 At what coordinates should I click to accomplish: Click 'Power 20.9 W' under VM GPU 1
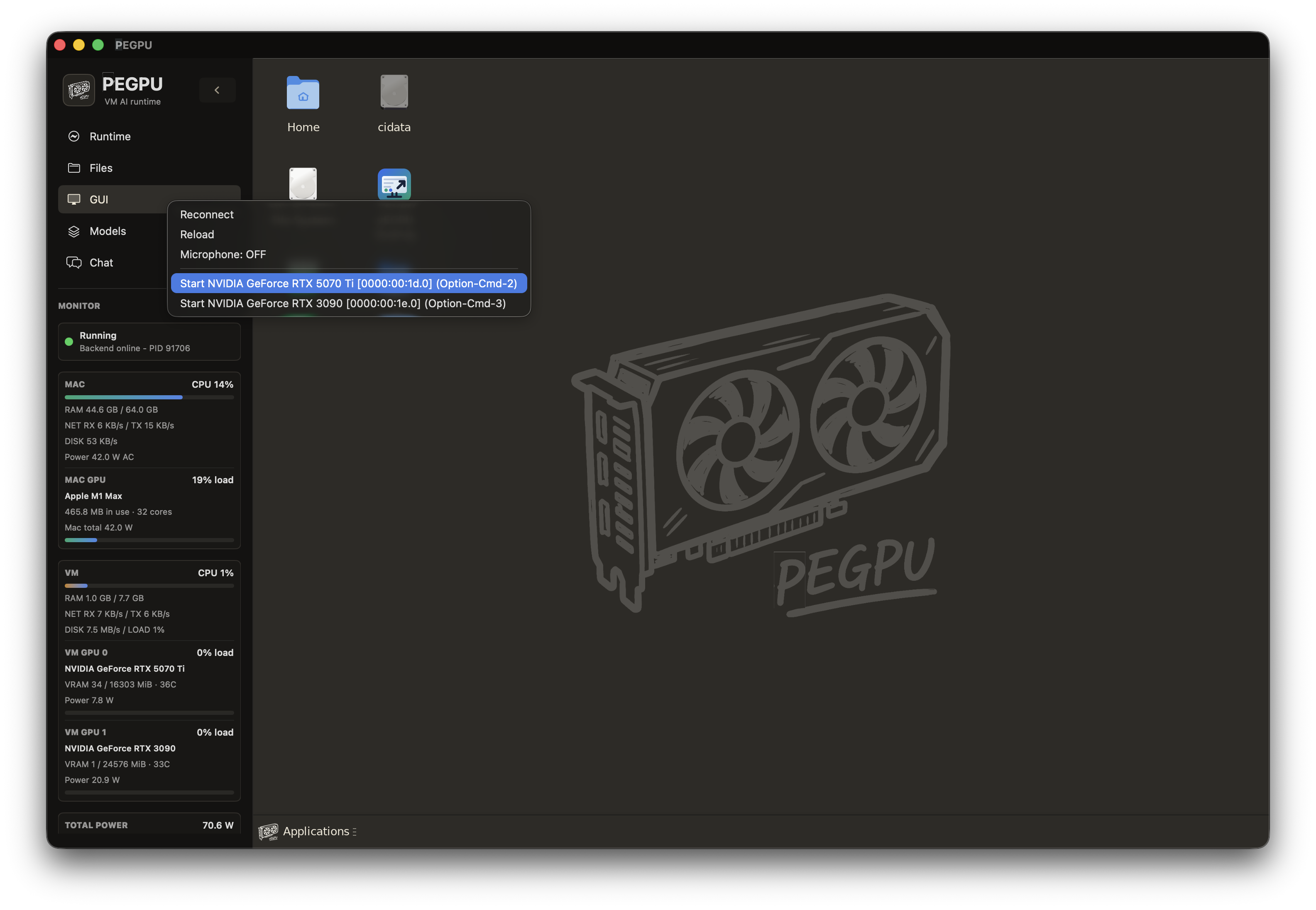92,779
